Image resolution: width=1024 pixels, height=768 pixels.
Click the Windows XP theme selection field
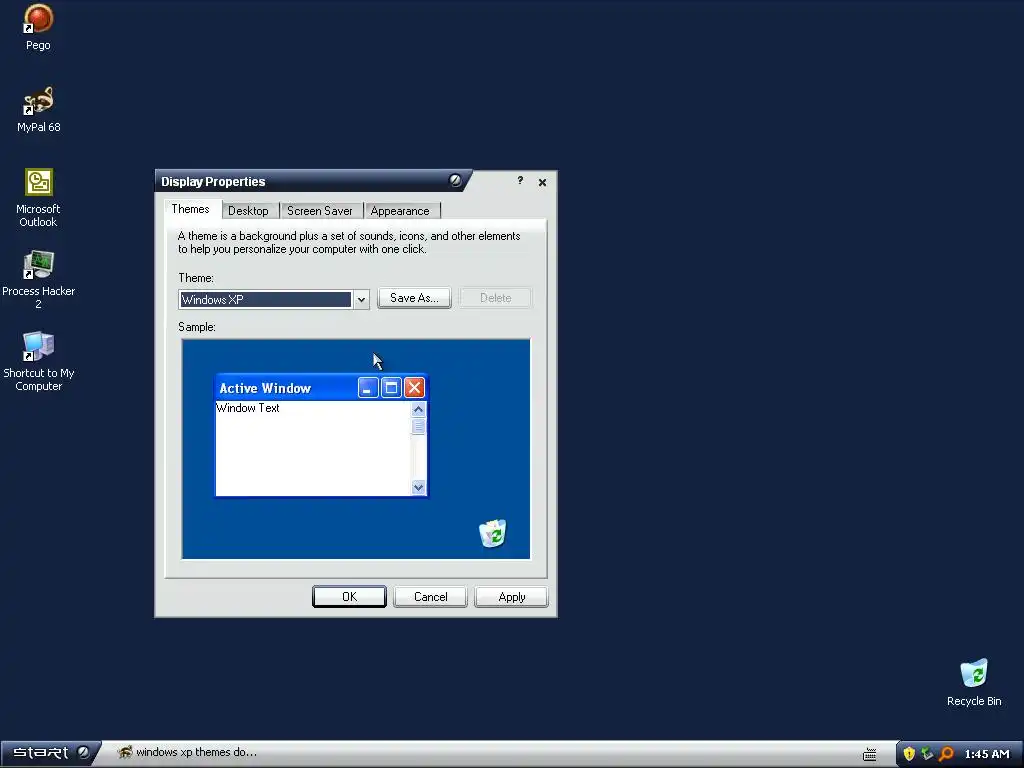265,300
